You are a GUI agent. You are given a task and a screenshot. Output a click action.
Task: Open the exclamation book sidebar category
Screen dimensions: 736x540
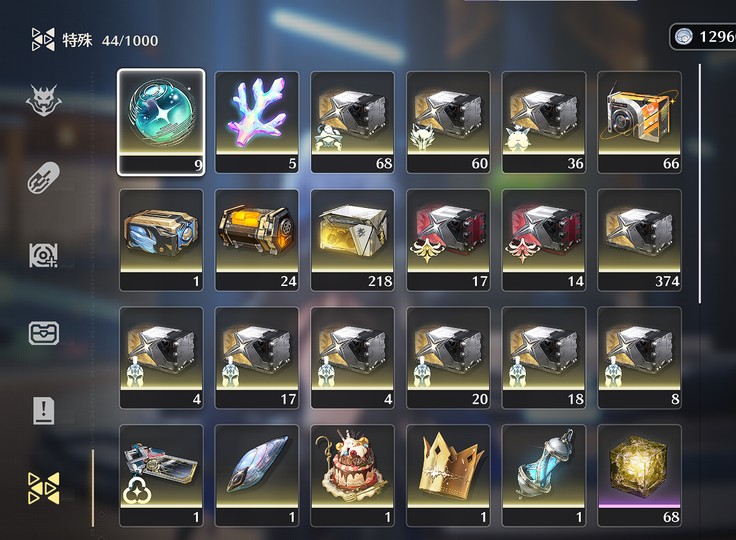point(44,410)
